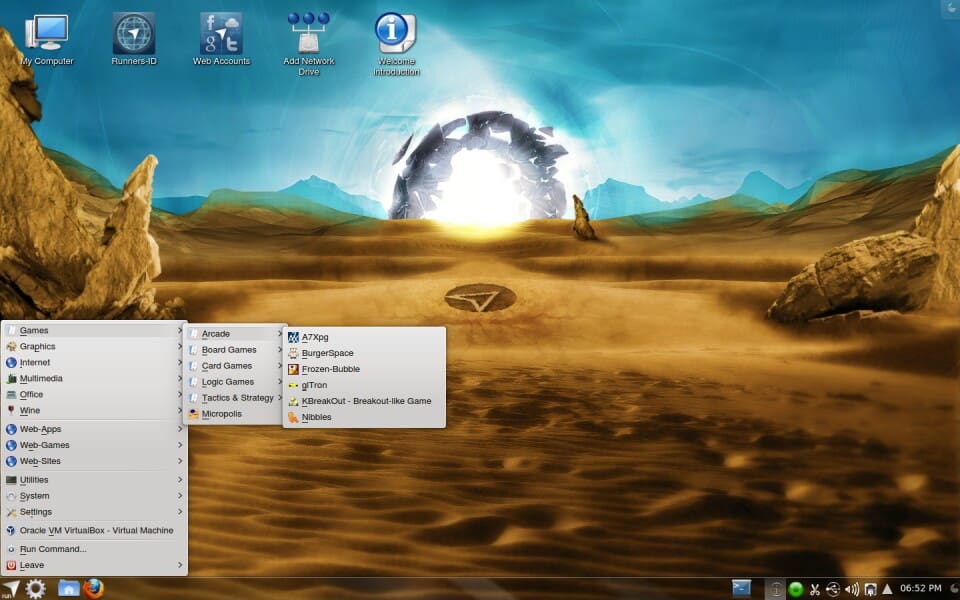Show hidden tray icons with the up arrow
The width and height of the screenshot is (960, 600).
(887, 589)
